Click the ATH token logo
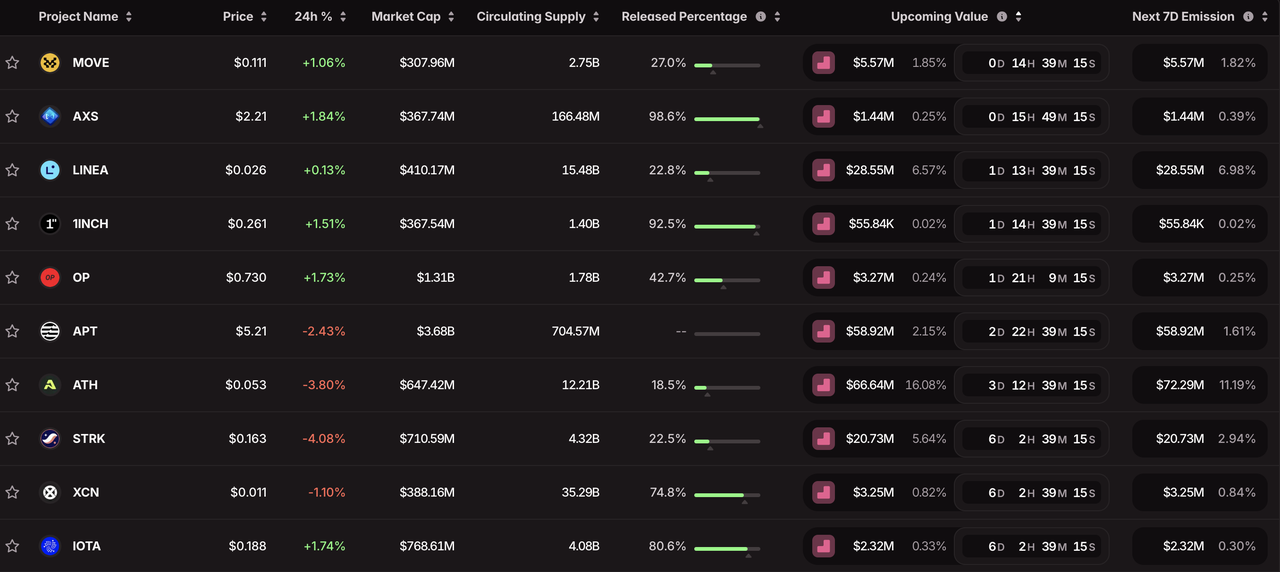The width and height of the screenshot is (1280, 572). point(50,385)
